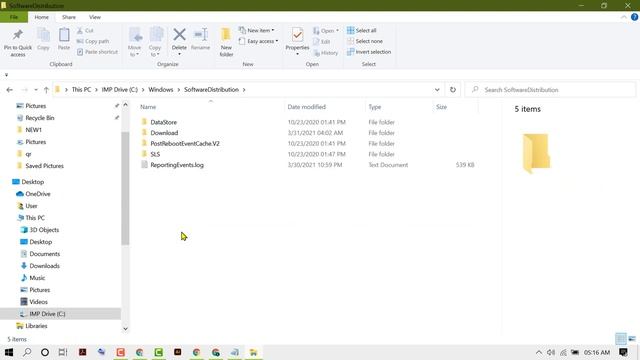
Task: Select Videos in navigation pane
Action: pyautogui.click(x=38, y=302)
